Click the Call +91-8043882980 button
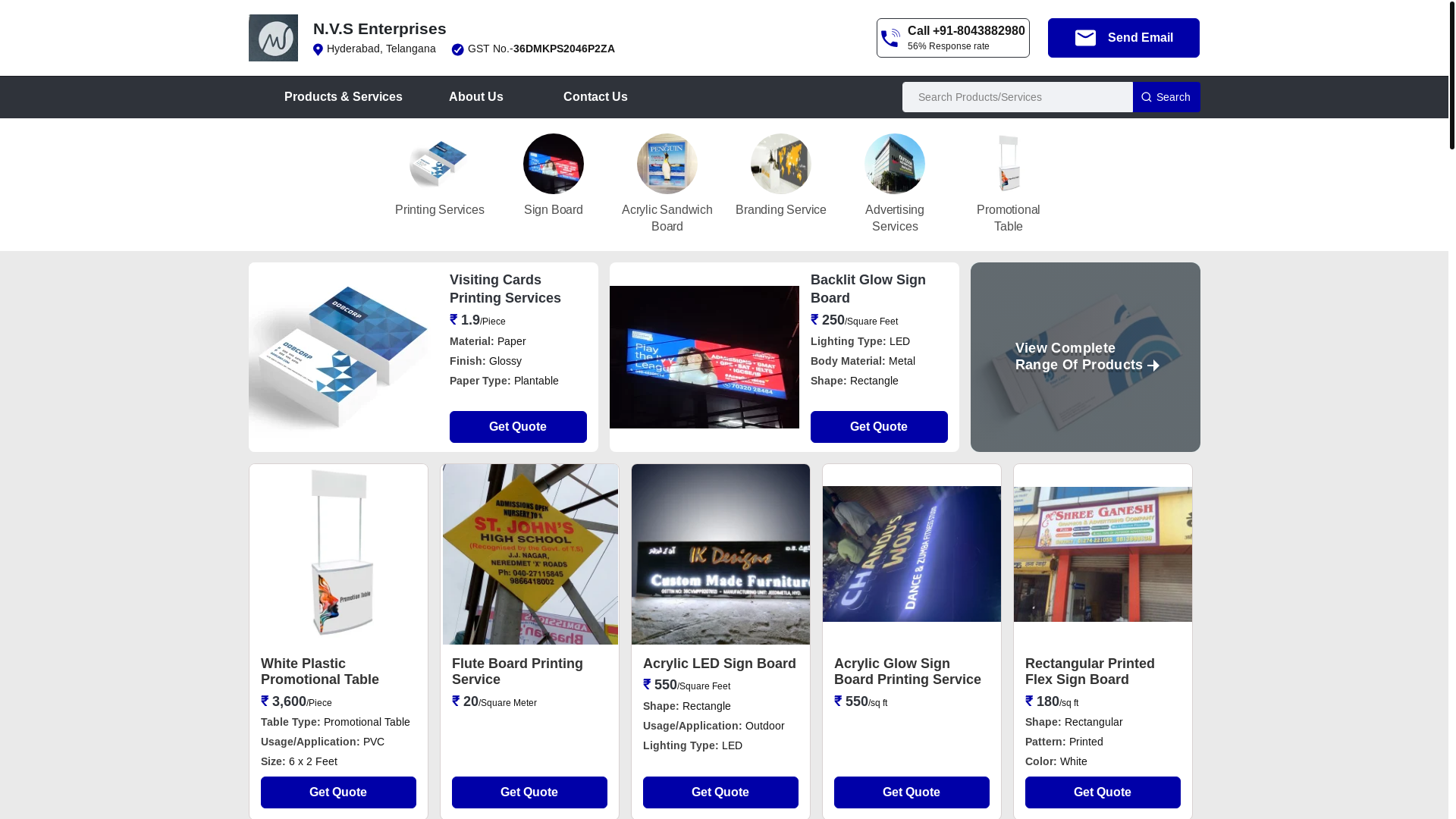Viewport: 1456px width, 819px height. coord(953,38)
